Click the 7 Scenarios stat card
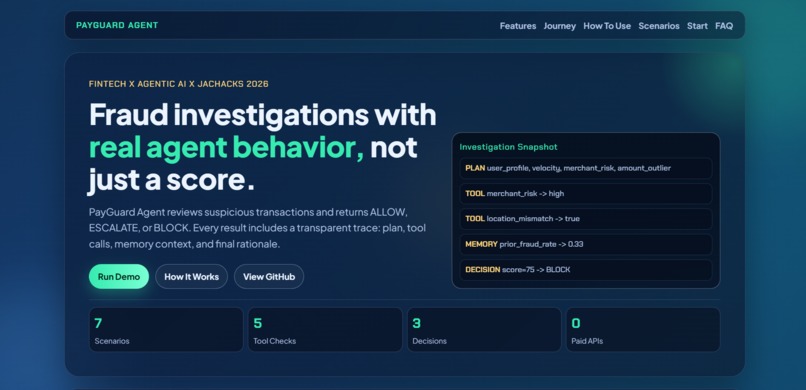Screen dimensions: 806x390 166,329
